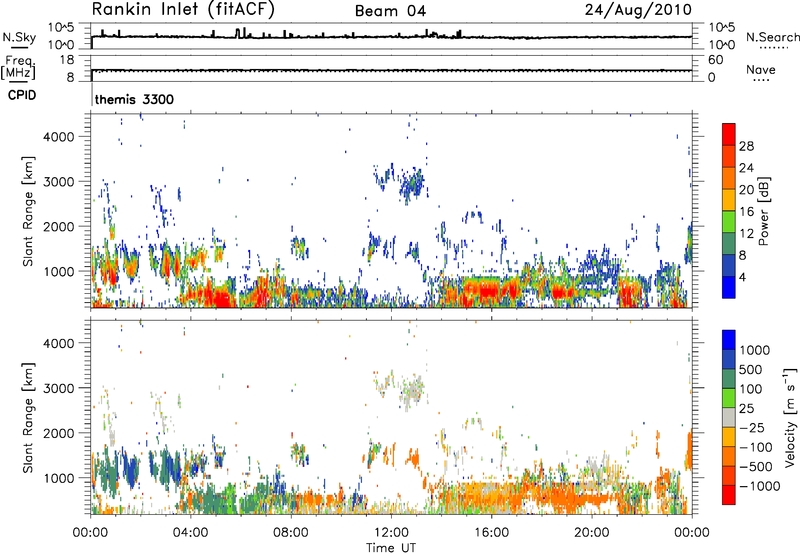Image resolution: width=800 pixels, height=554 pixels.
Task: Click the 'themis 3300' CPID text
Action: (134, 99)
